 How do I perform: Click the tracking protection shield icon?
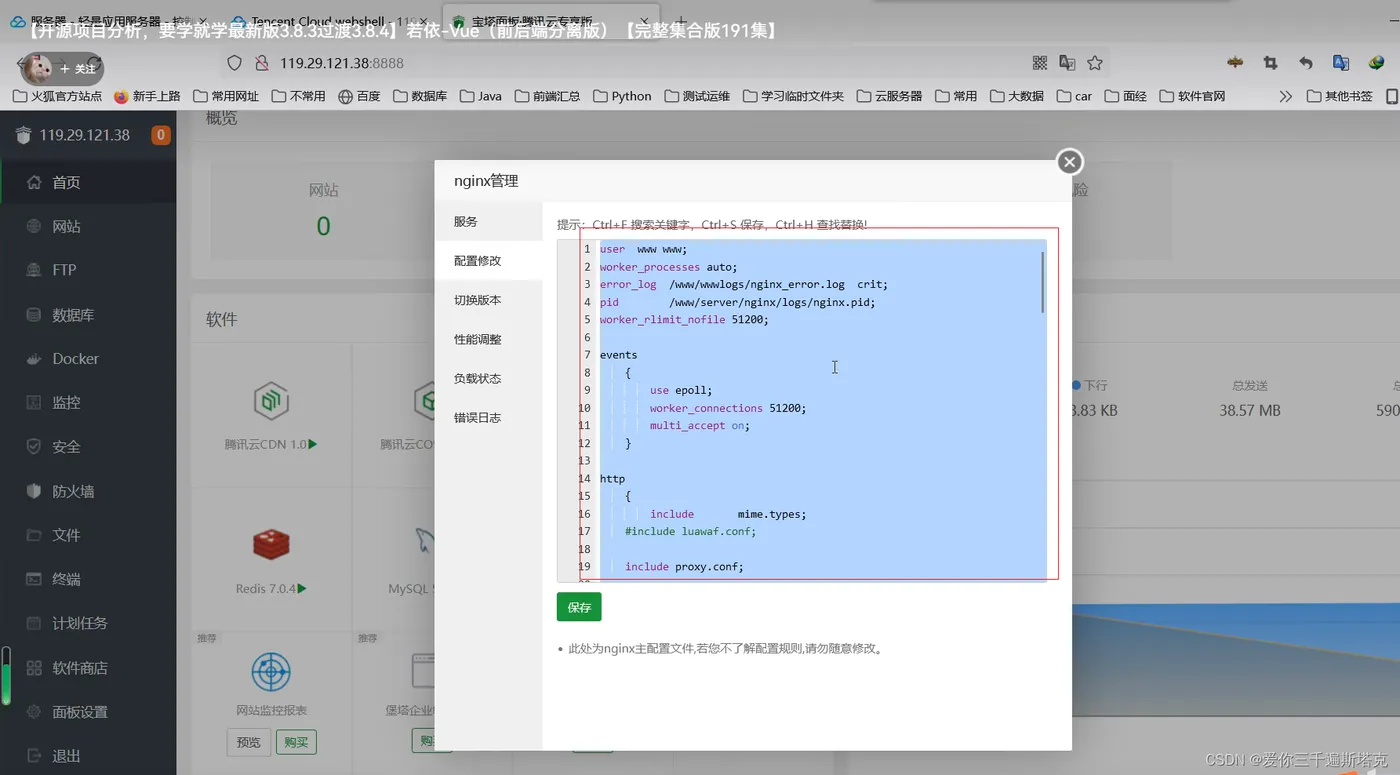(234, 63)
